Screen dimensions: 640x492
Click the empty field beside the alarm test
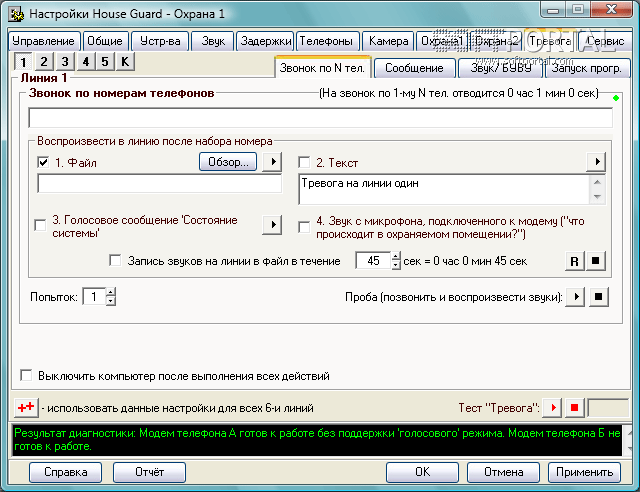click(x=608, y=407)
